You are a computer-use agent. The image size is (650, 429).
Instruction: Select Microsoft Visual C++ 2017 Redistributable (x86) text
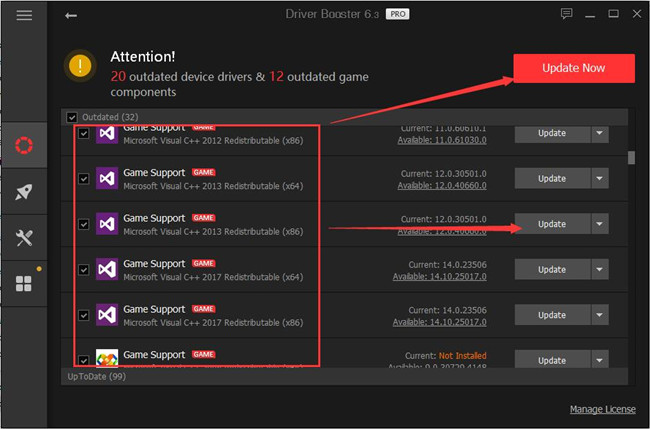coord(213,323)
